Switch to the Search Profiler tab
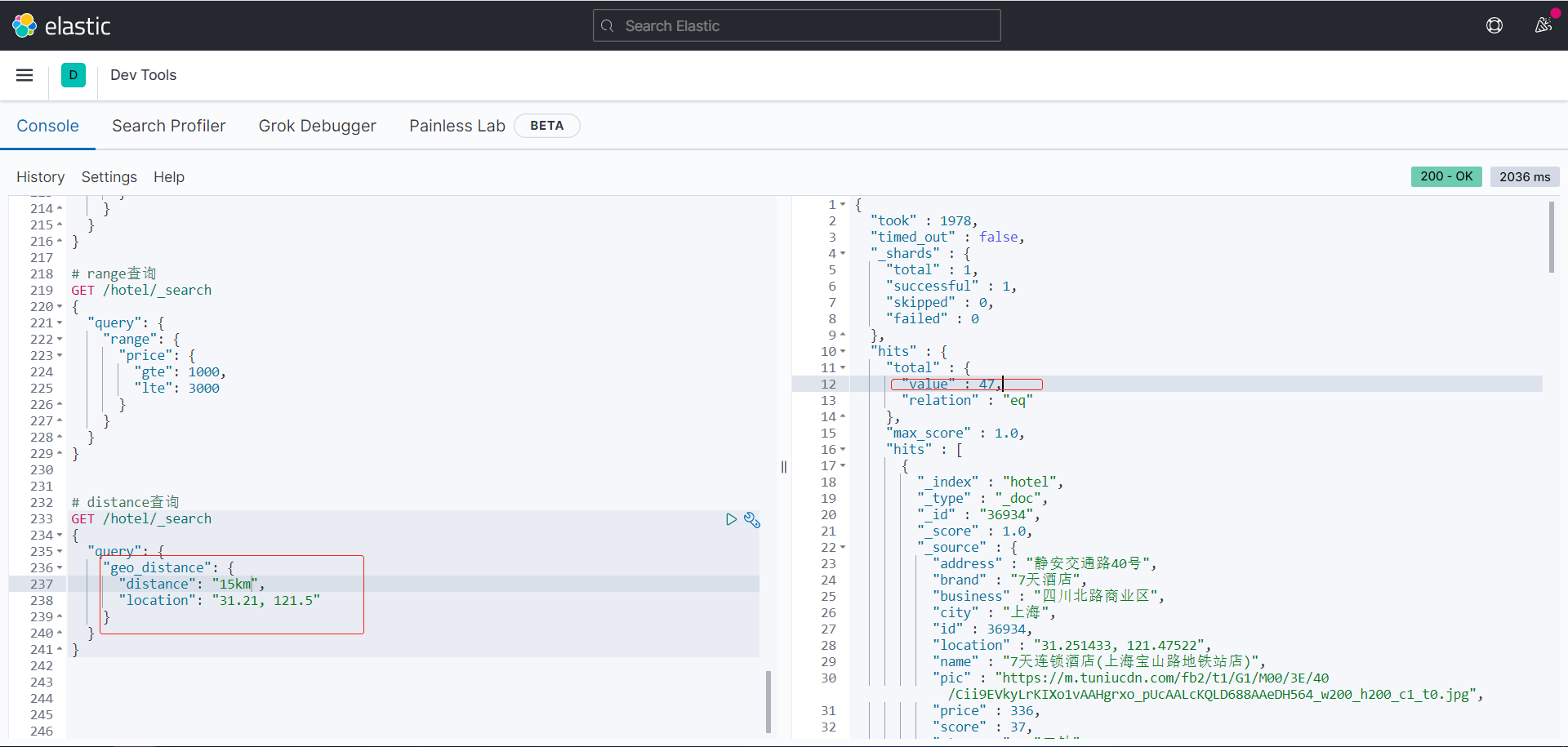This screenshot has height=747, width=1568. [x=168, y=126]
